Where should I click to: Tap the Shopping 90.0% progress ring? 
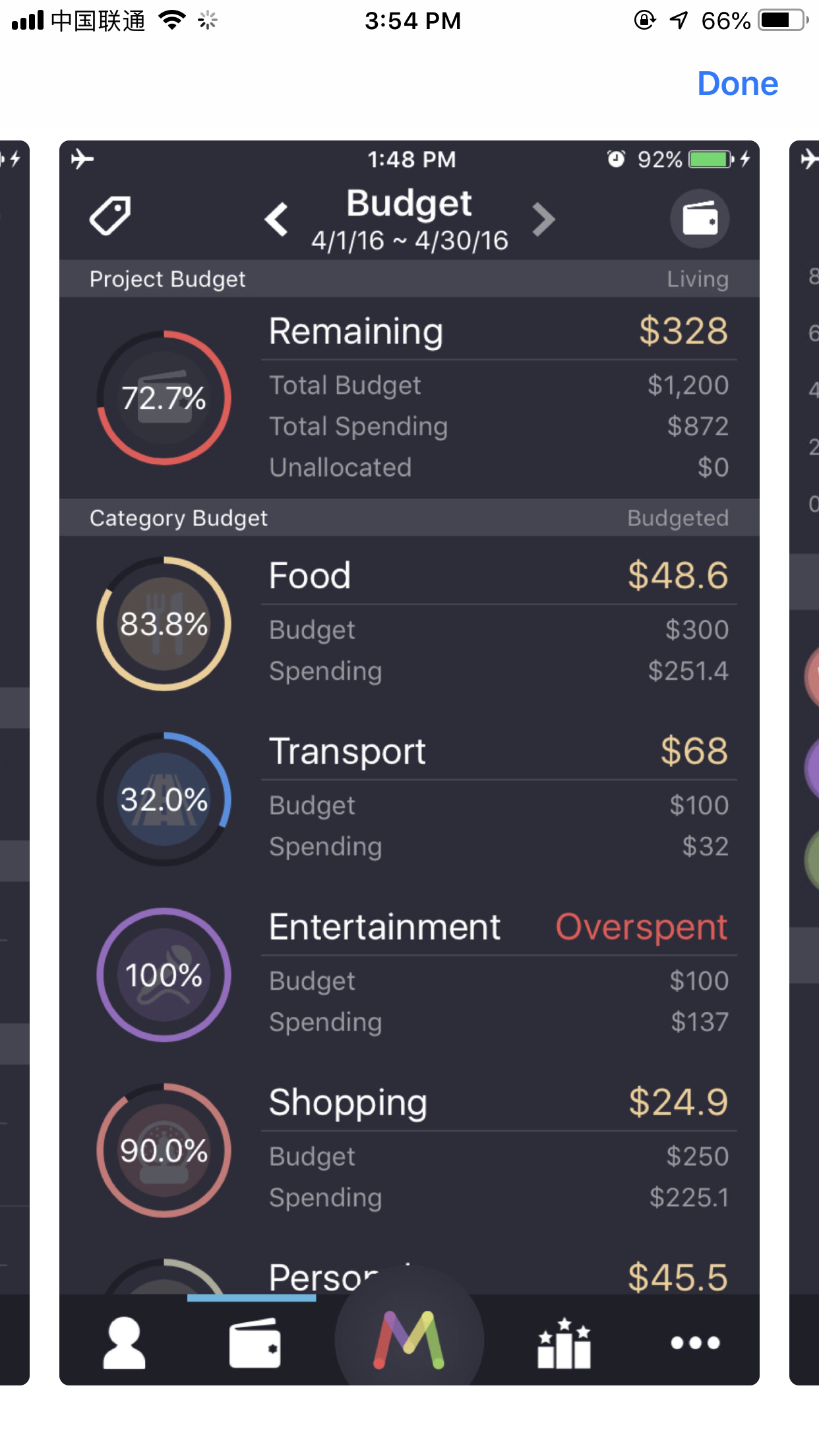click(164, 1150)
